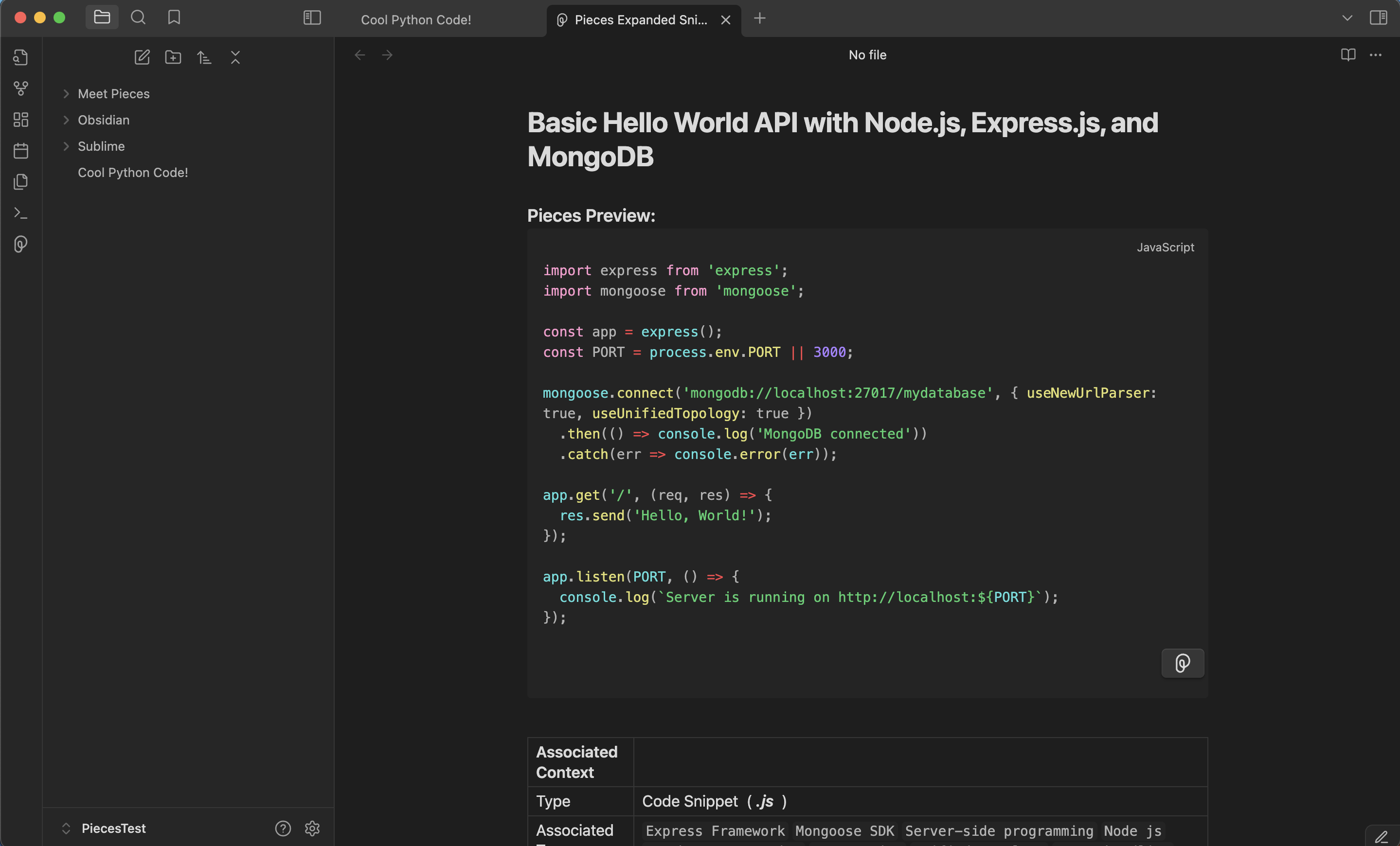The width and height of the screenshot is (1400, 846).
Task: Open the PiecesTest vault switcher
Action: [104, 828]
